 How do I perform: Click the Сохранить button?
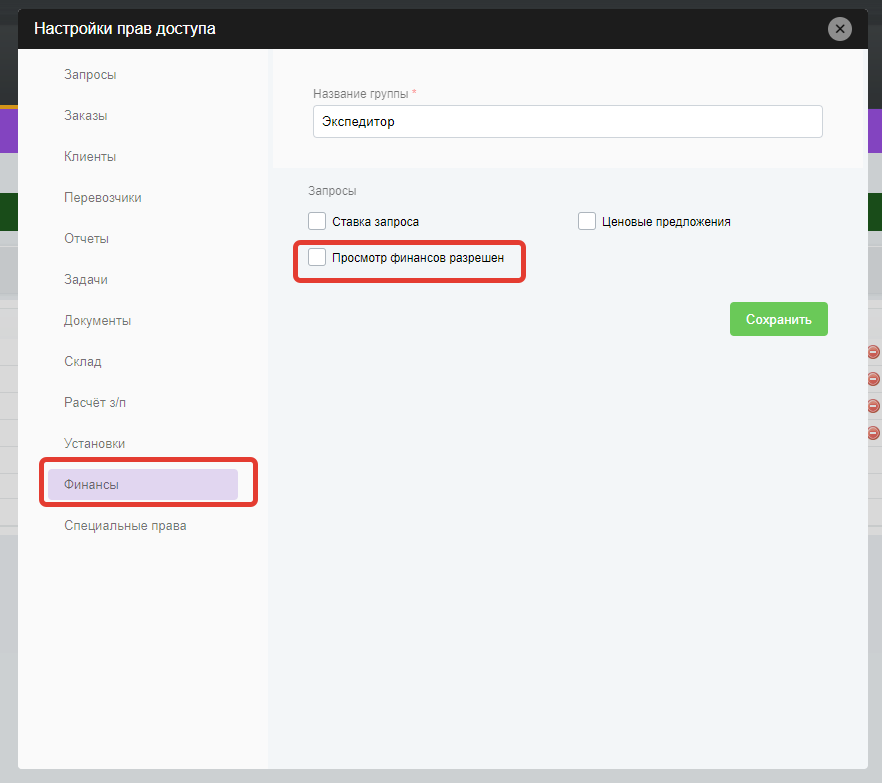pyautogui.click(x=778, y=319)
